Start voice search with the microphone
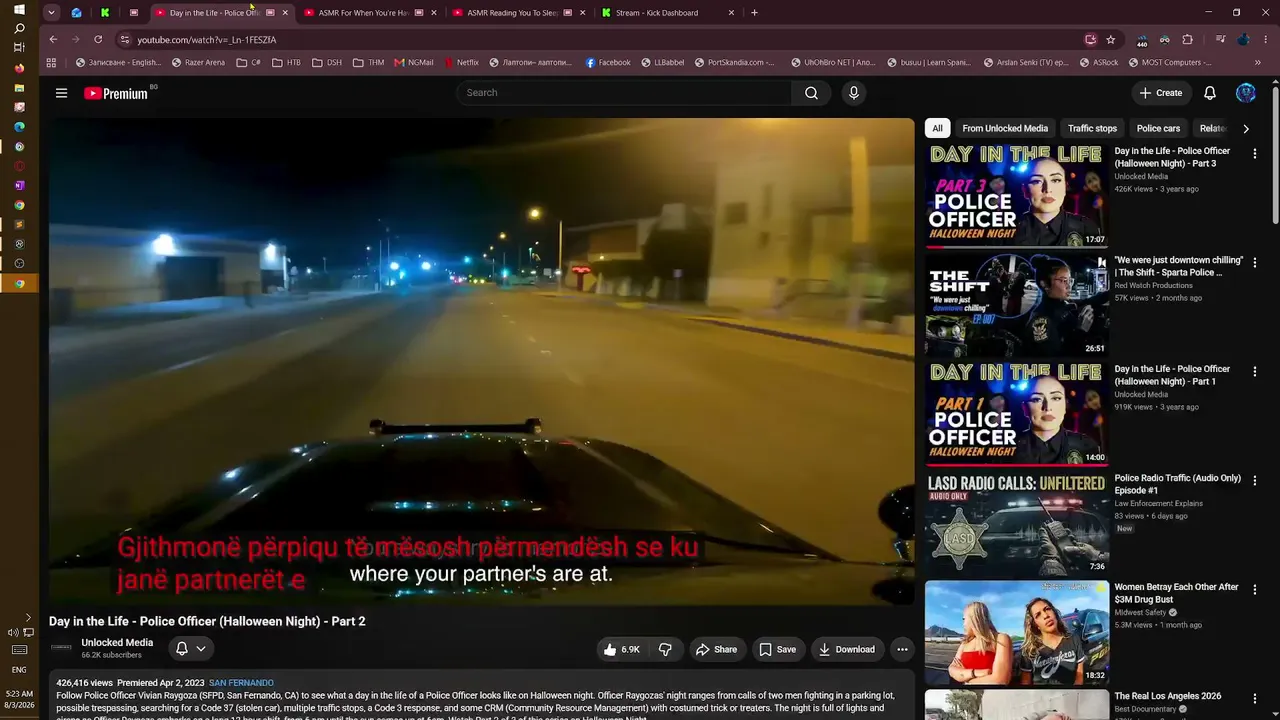The height and width of the screenshot is (720, 1280). pyautogui.click(x=853, y=93)
